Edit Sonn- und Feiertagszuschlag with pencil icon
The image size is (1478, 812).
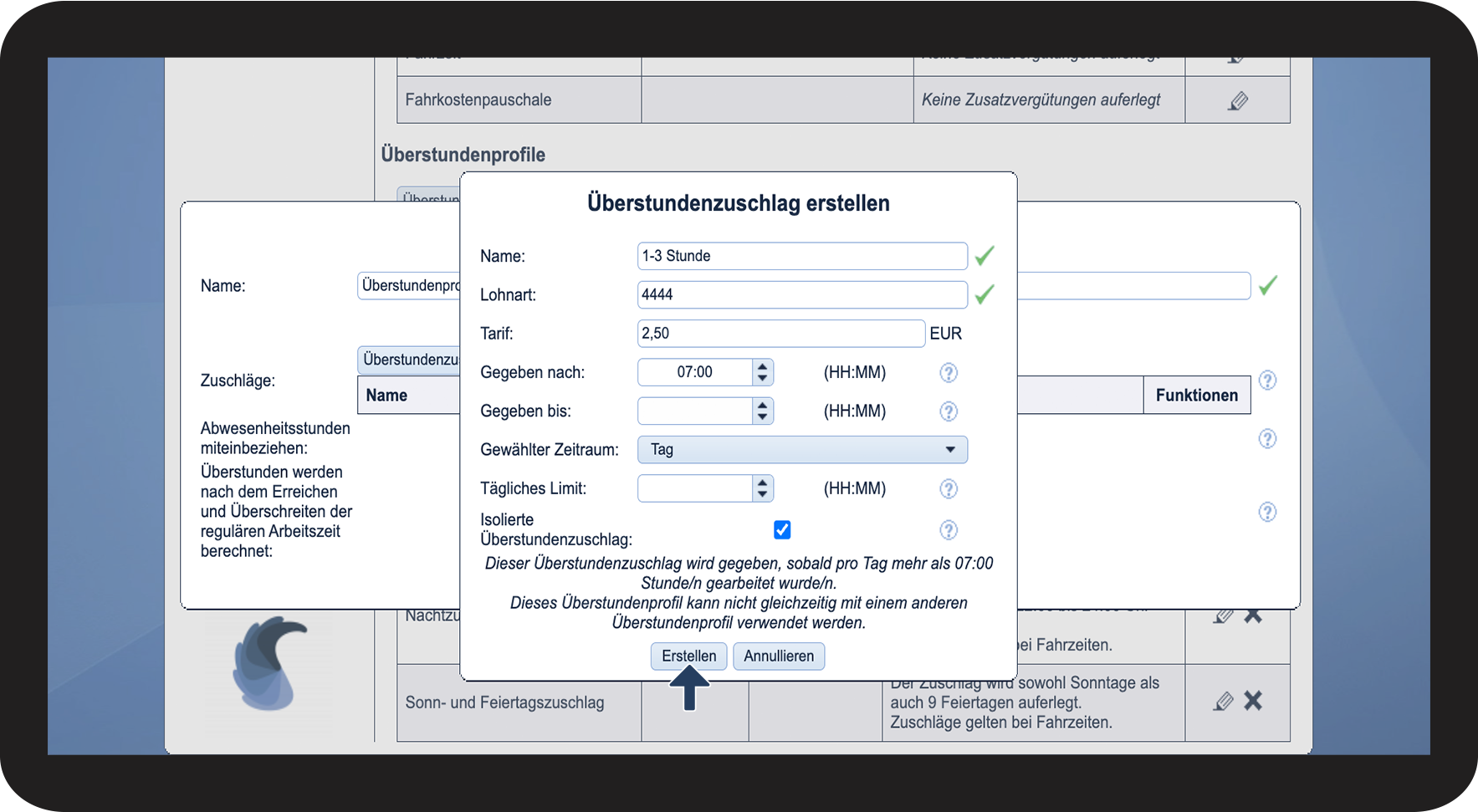click(x=1223, y=702)
